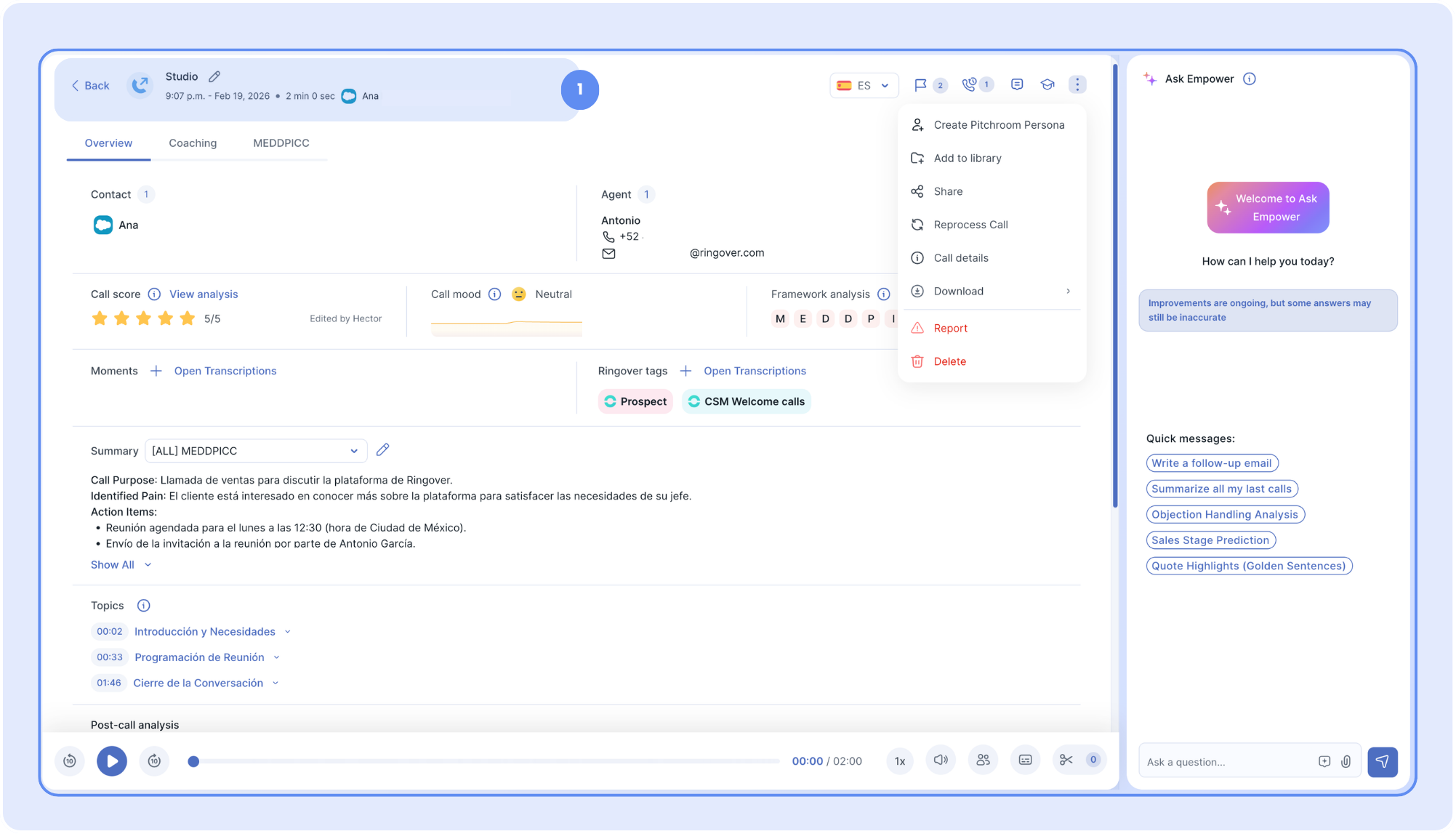This screenshot has width=1456, height=834.
Task: Click the View analysis link
Action: [x=204, y=294]
